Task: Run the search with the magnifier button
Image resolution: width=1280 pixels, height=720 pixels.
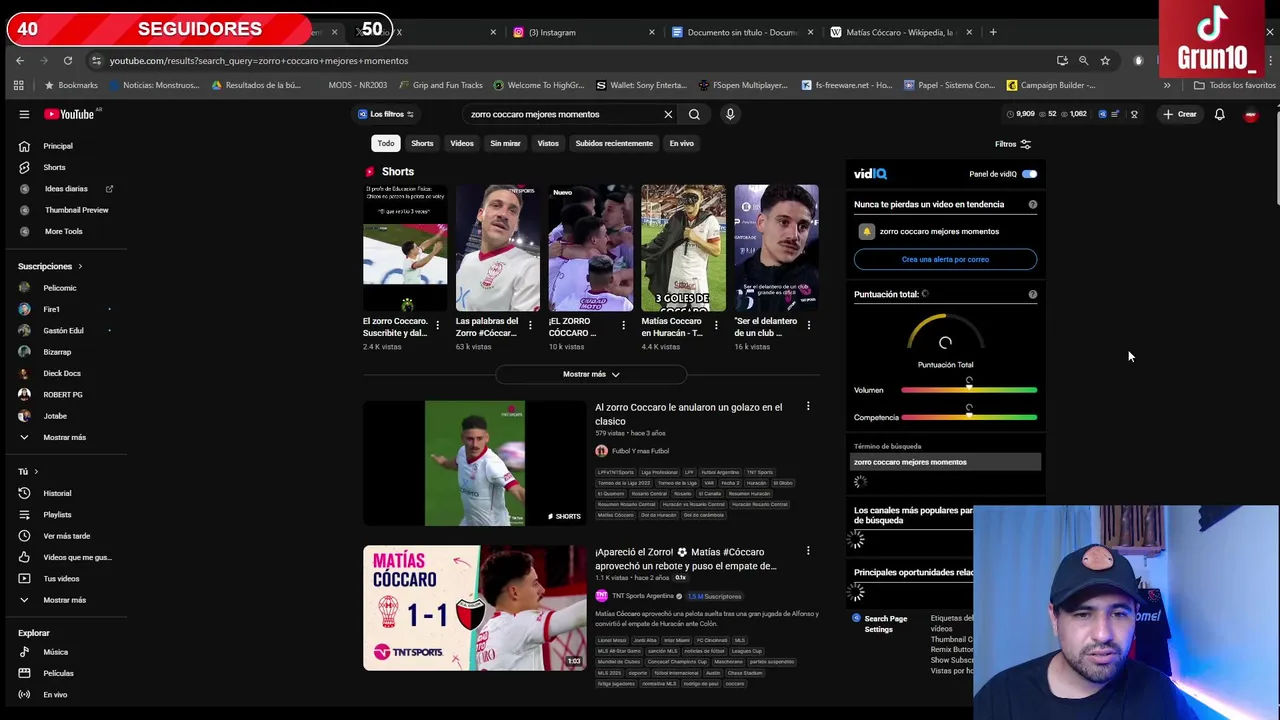Action: [694, 114]
